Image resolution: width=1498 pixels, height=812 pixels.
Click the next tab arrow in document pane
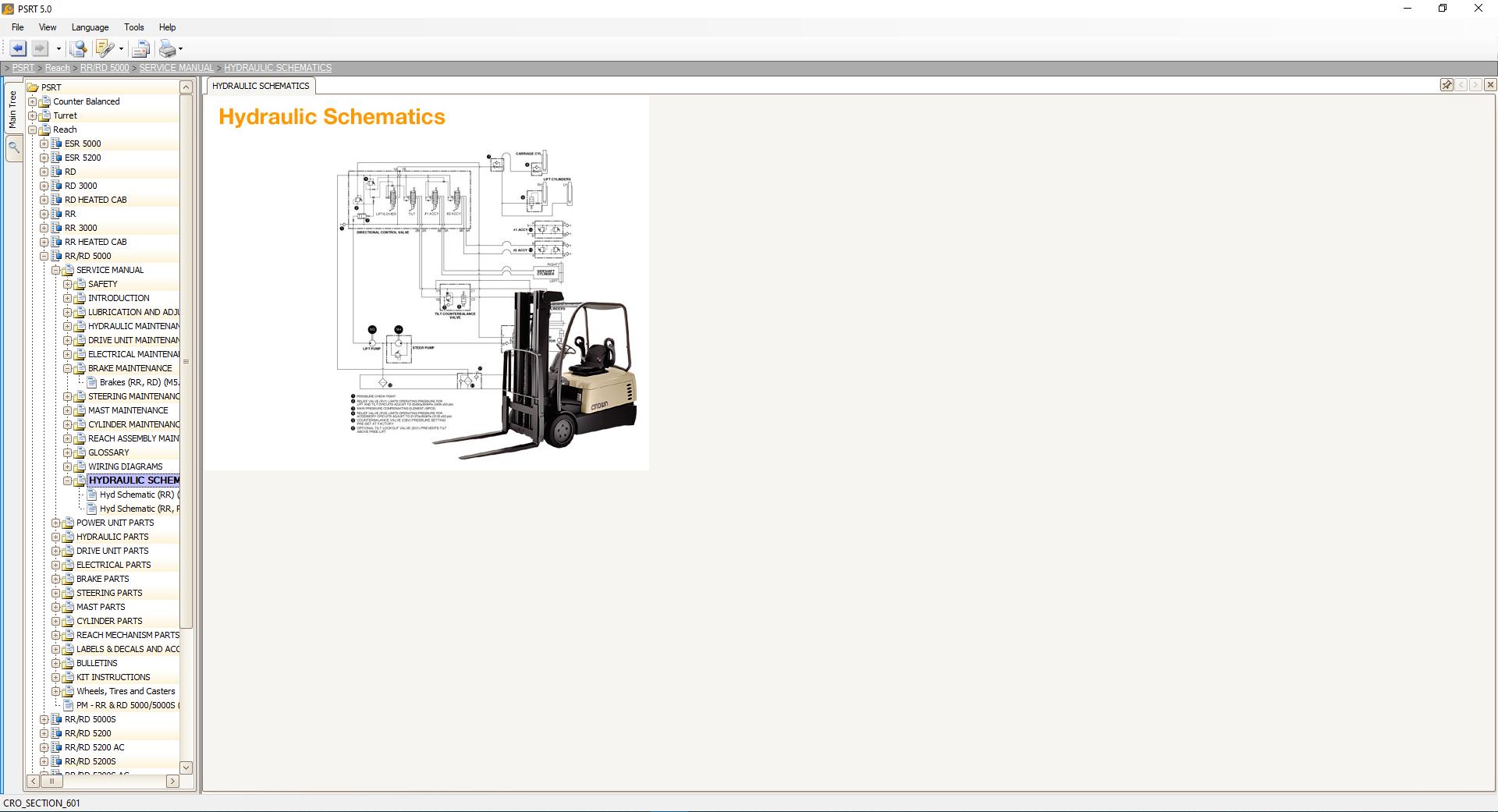[x=1475, y=85]
